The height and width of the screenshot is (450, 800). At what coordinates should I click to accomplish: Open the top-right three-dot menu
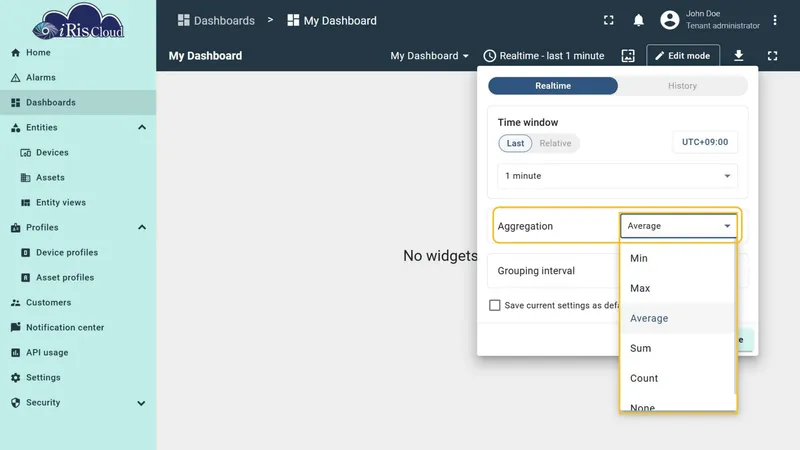coord(774,20)
